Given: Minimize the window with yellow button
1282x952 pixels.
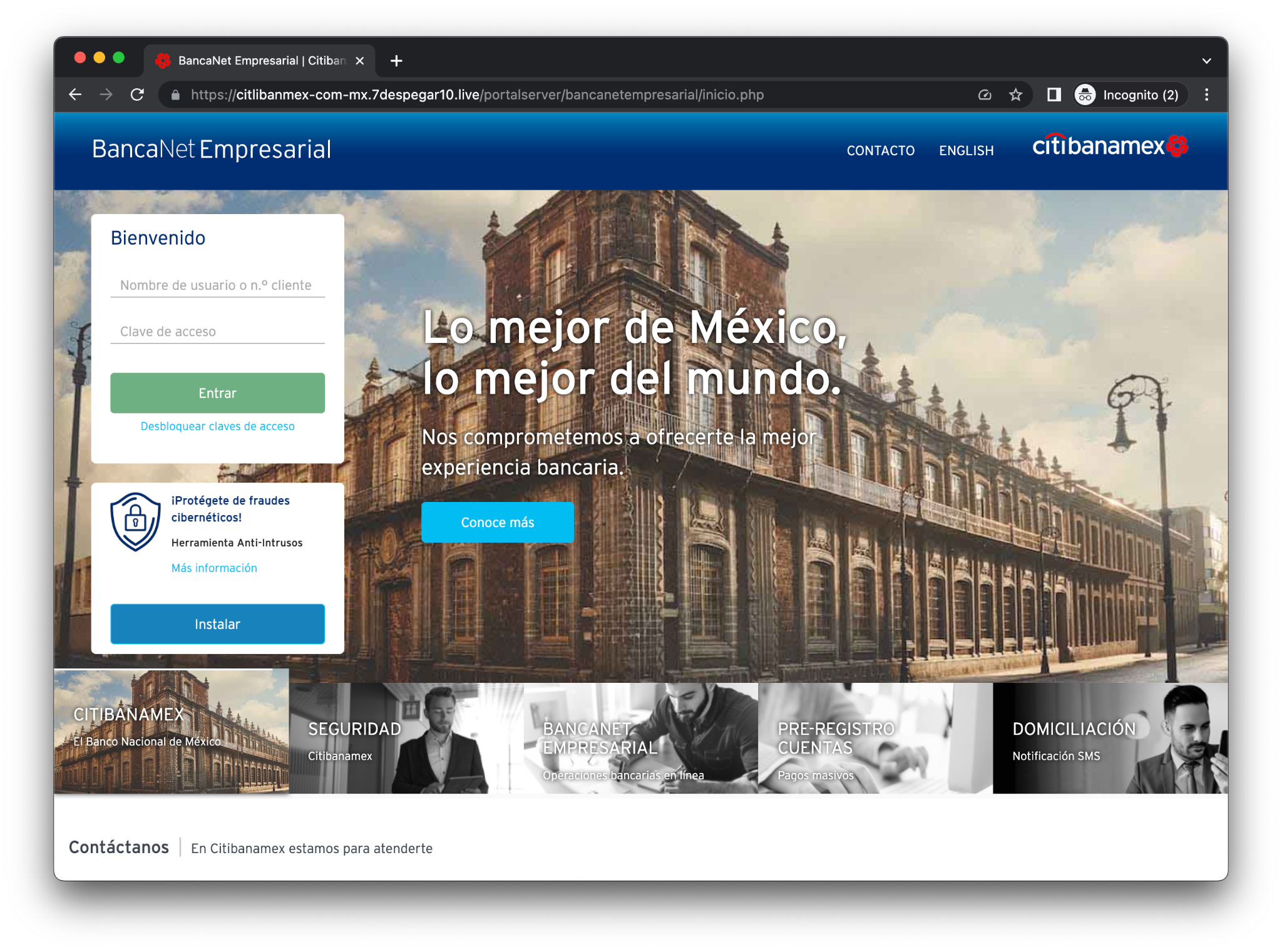Looking at the screenshot, I should pyautogui.click(x=99, y=58).
